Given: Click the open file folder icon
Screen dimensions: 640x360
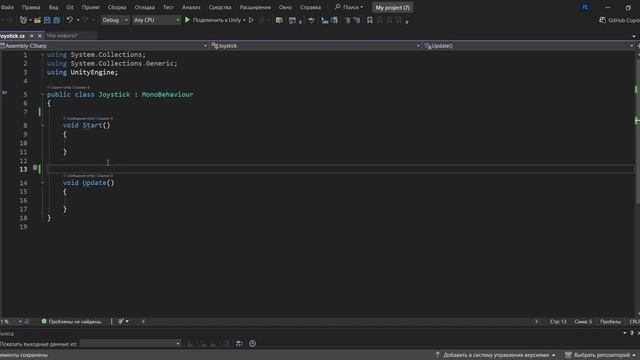Looking at the screenshot, I should 37,20.
